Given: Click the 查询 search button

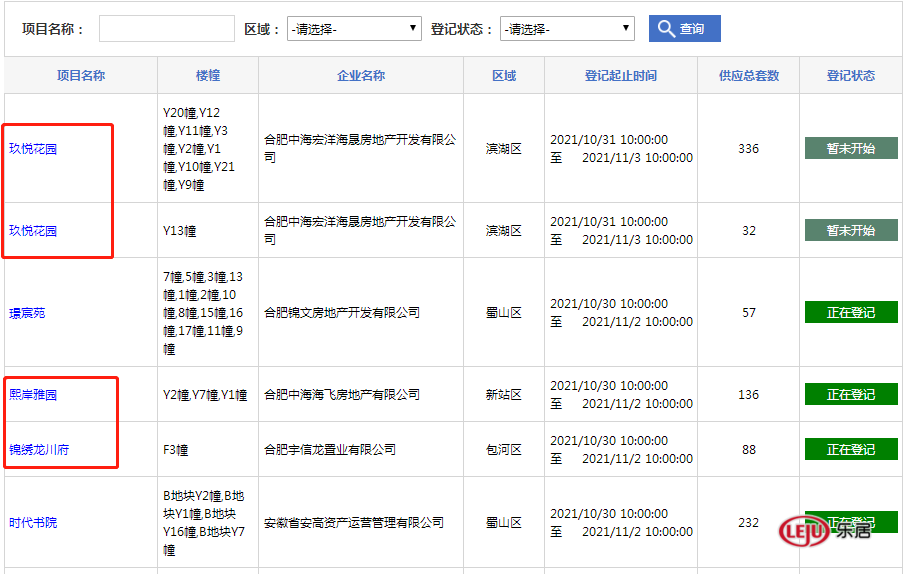Looking at the screenshot, I should click(684, 28).
